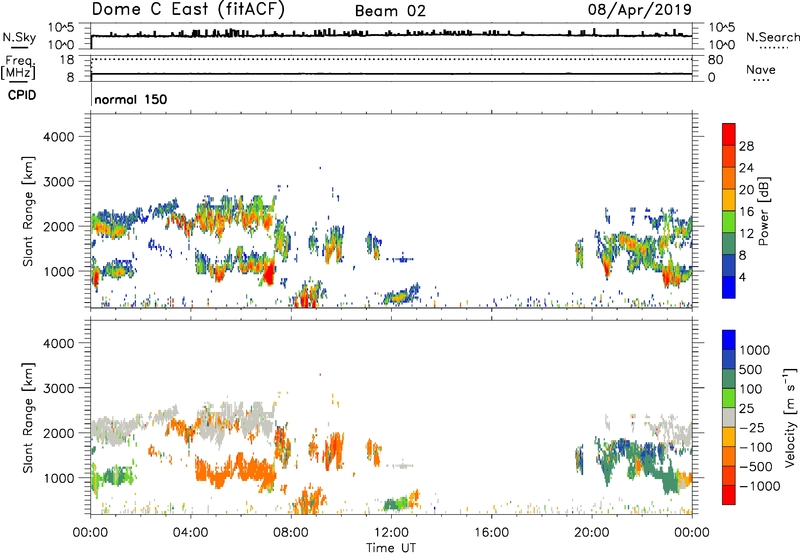Click the "Slant Range [km]" label of velocity panel
The height and width of the screenshot is (554, 800).
coord(28,418)
